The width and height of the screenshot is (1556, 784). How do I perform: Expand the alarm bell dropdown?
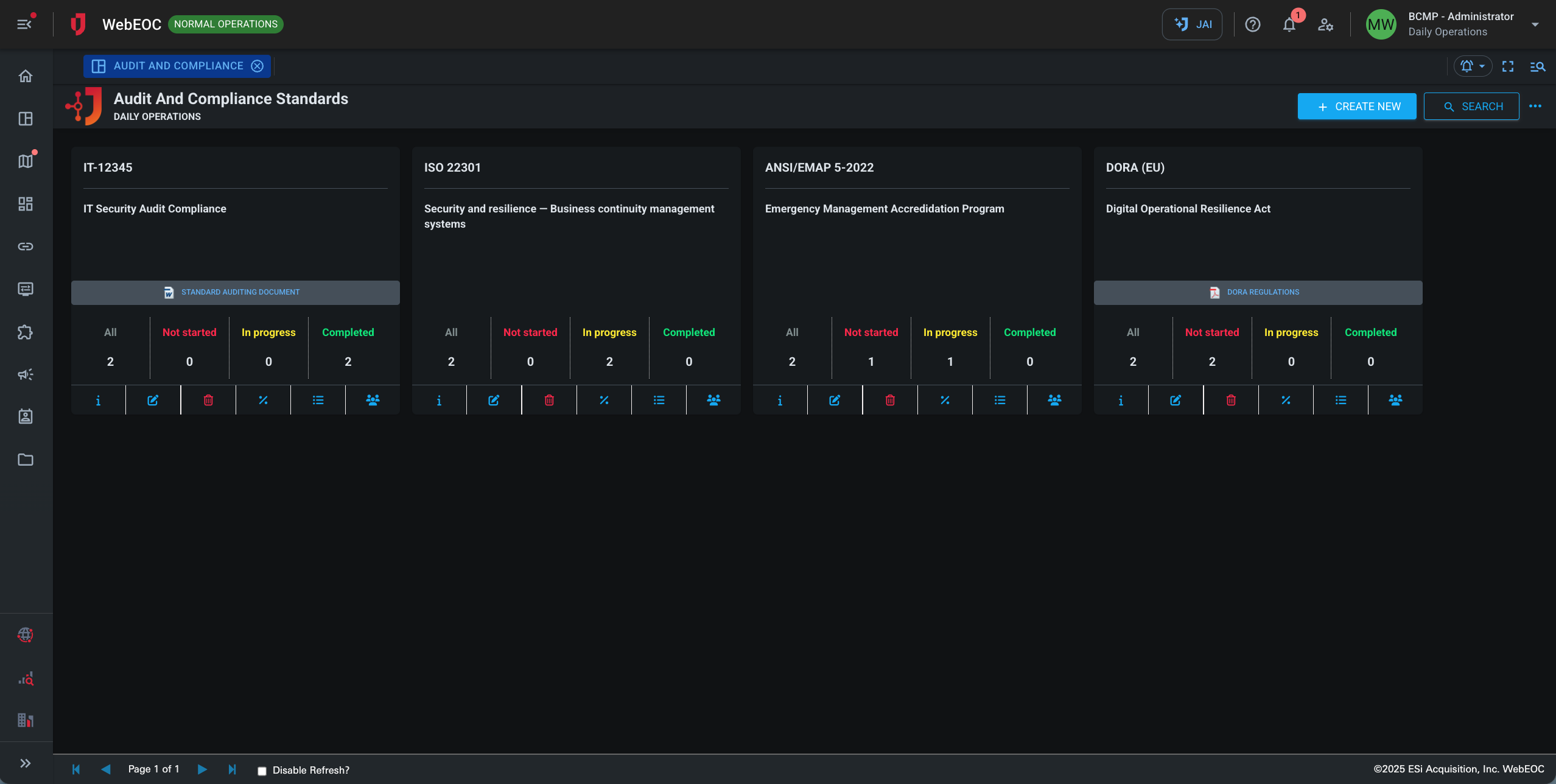[1473, 66]
